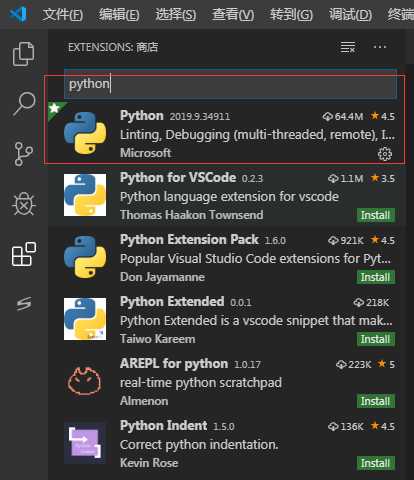Viewport: 414px width, 480px height.
Task: Open the Extensions view icon
Action: point(24,254)
